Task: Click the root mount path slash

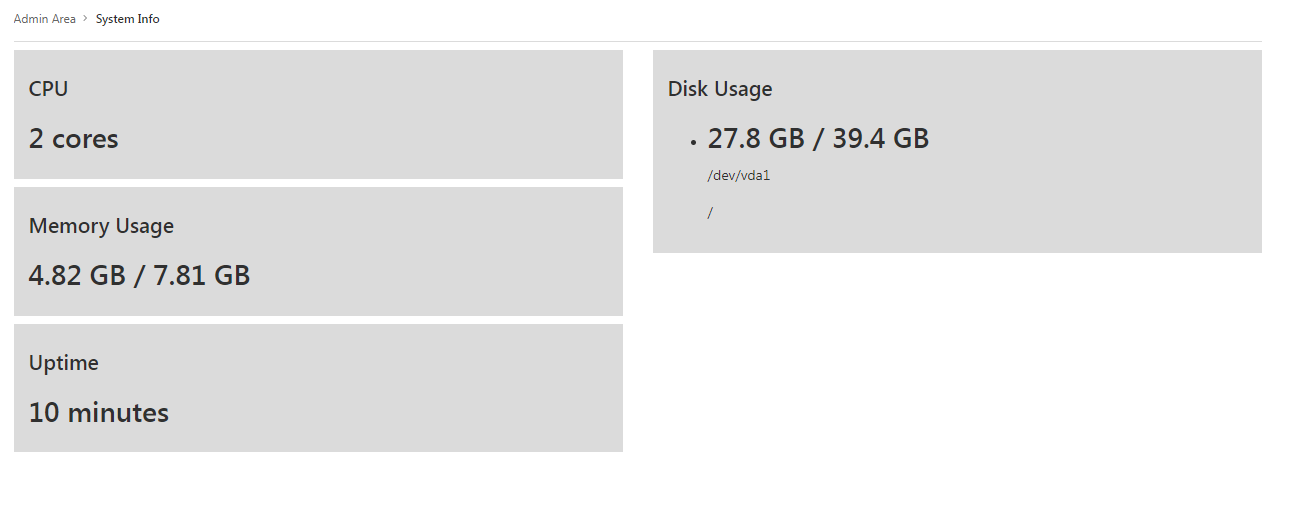Action: point(710,213)
